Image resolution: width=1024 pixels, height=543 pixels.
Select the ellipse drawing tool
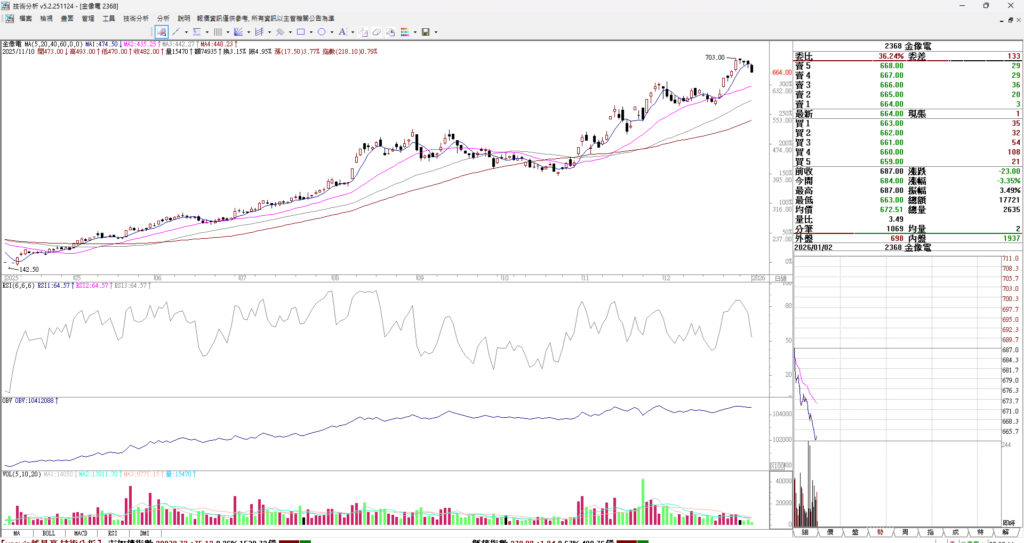[321, 32]
